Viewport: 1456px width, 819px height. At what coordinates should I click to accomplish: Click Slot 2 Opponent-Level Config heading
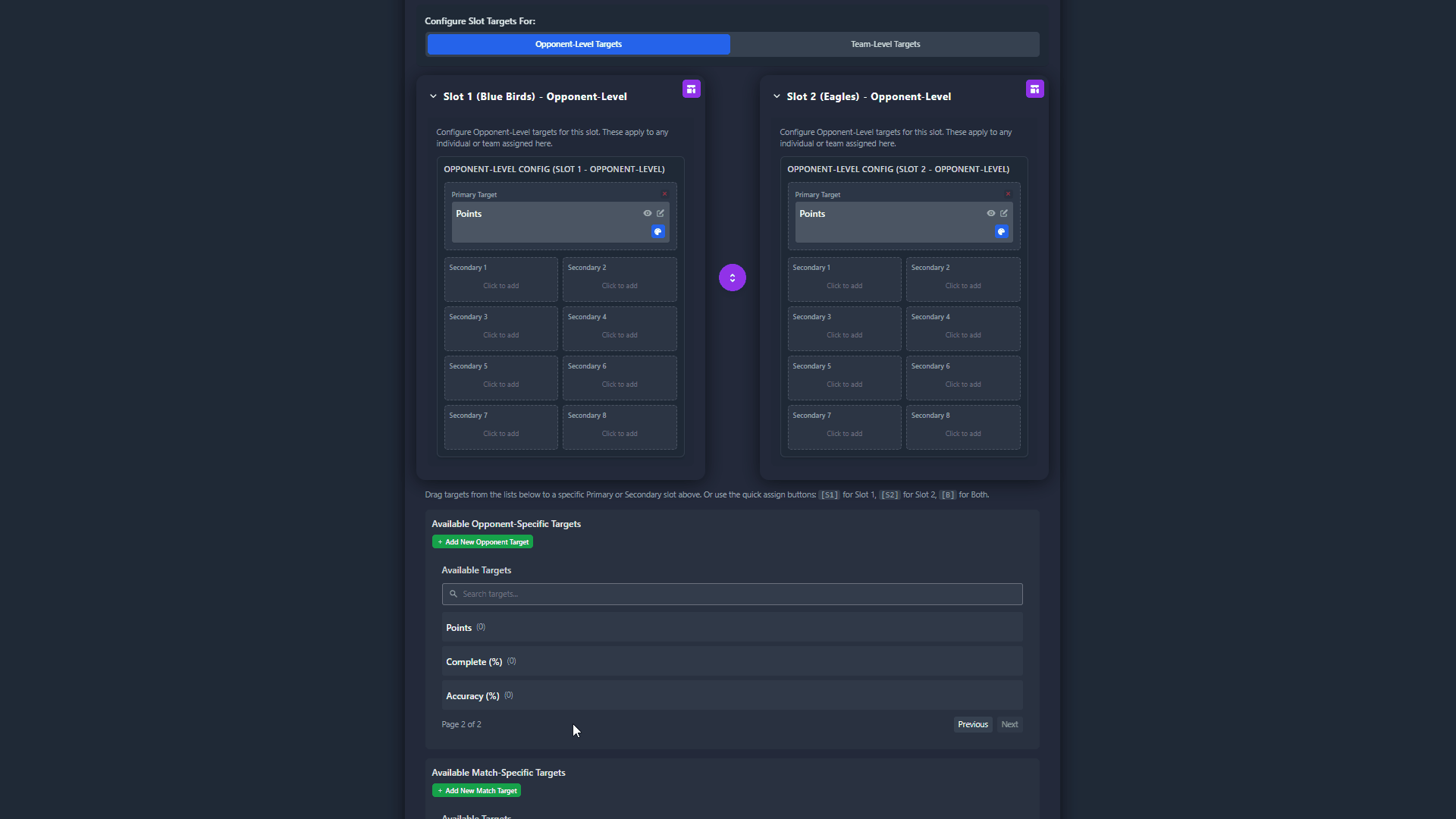[x=898, y=169]
